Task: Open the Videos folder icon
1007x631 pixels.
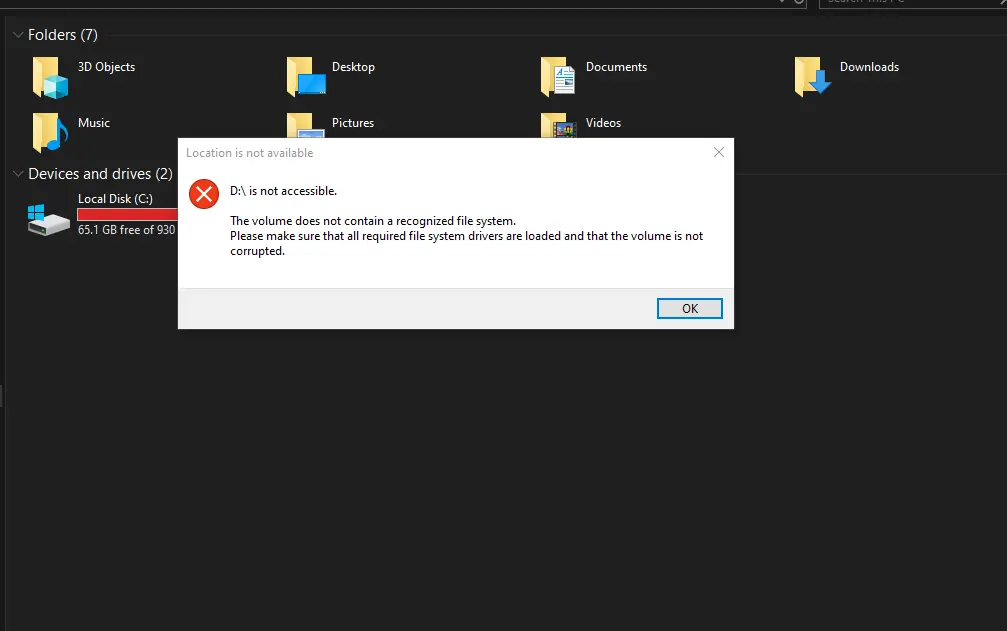Action: click(558, 126)
